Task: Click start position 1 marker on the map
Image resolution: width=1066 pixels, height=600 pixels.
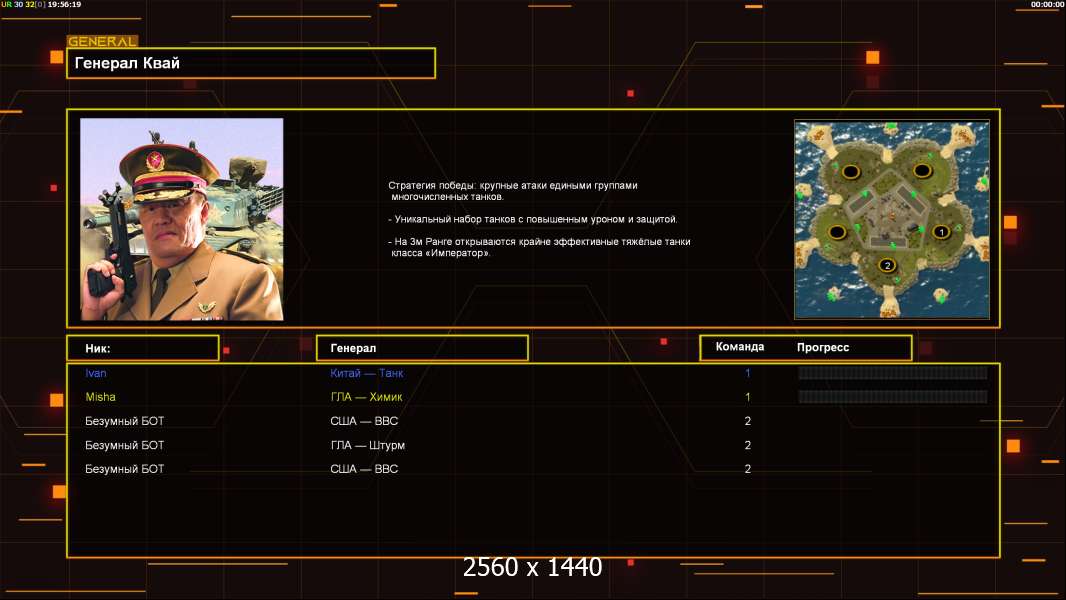Action: [x=940, y=231]
